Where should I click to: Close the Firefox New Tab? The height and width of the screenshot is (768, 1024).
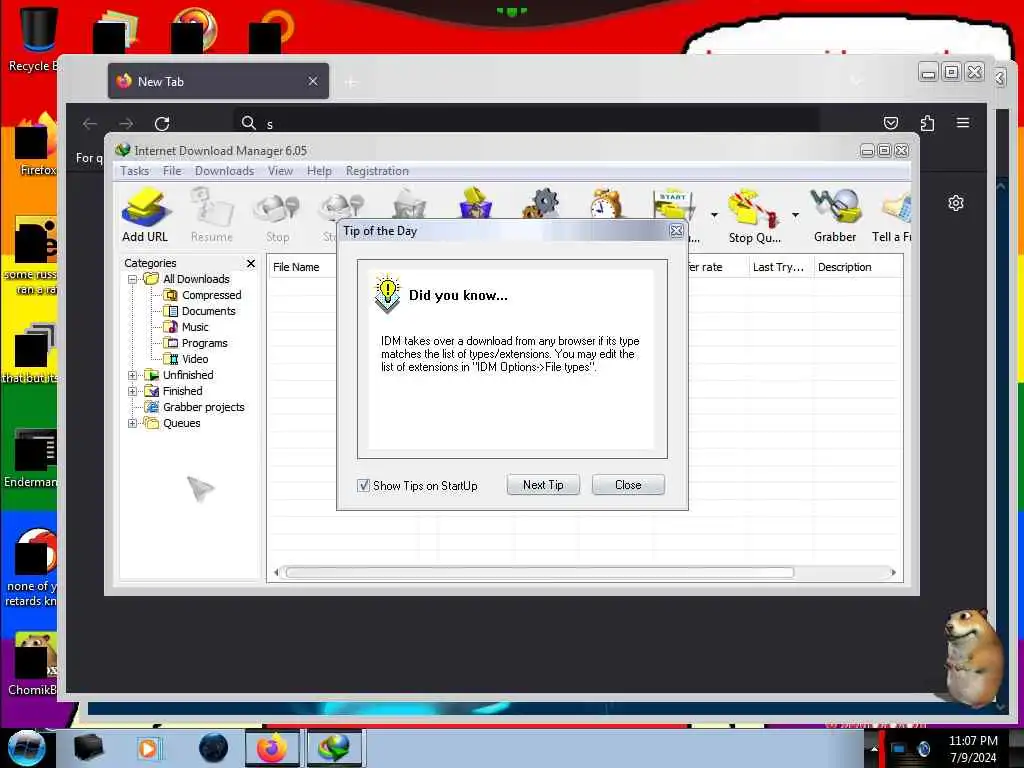tap(313, 81)
